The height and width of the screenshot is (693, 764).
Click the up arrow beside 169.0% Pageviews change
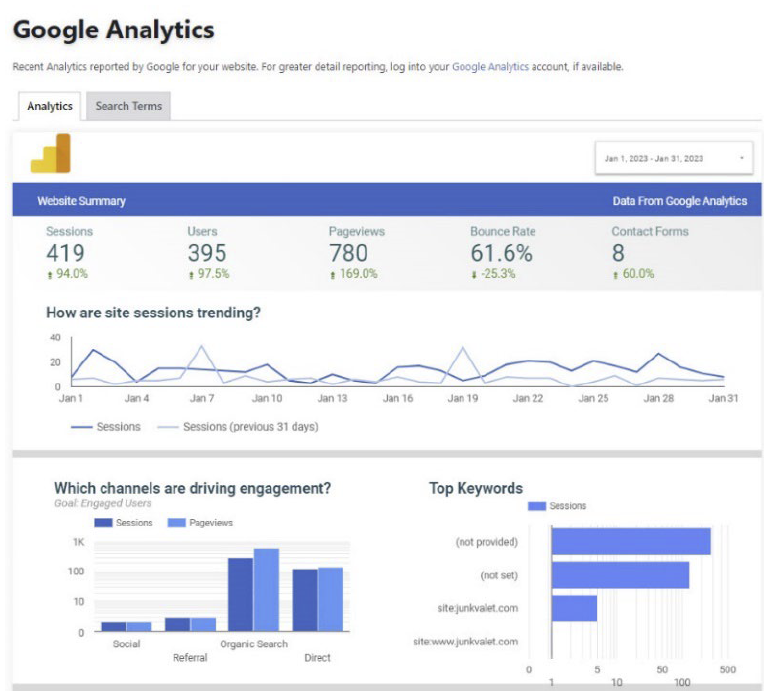(332, 274)
